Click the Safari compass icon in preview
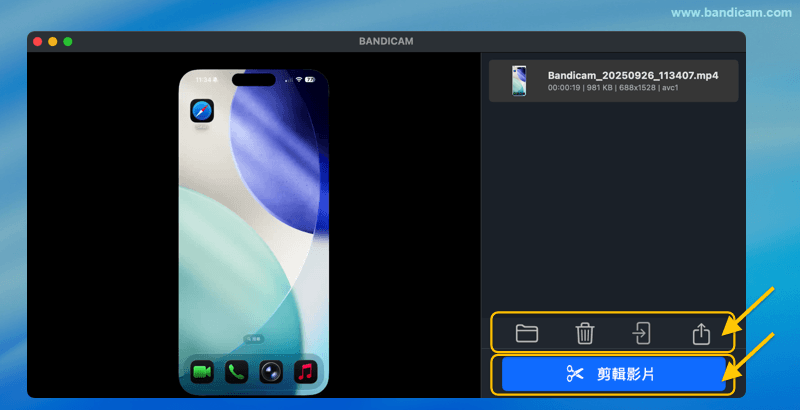 pyautogui.click(x=203, y=110)
